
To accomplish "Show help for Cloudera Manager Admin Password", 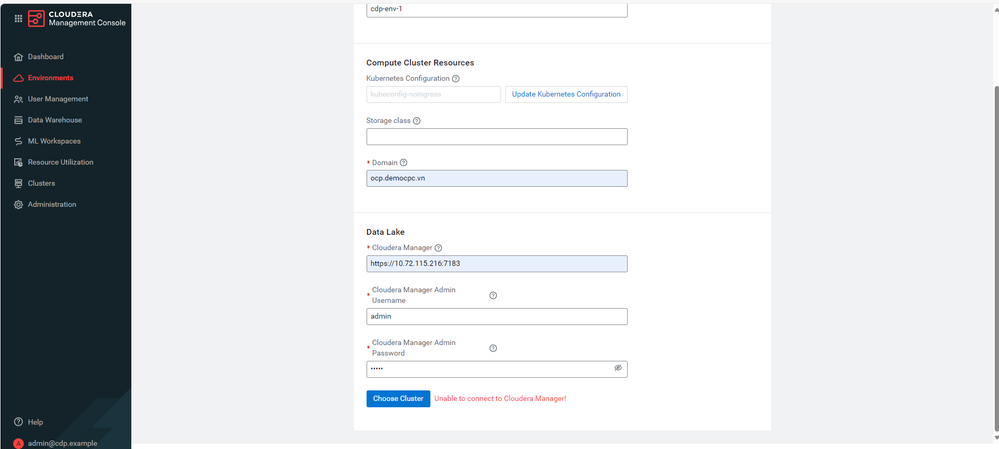I will 493,348.
